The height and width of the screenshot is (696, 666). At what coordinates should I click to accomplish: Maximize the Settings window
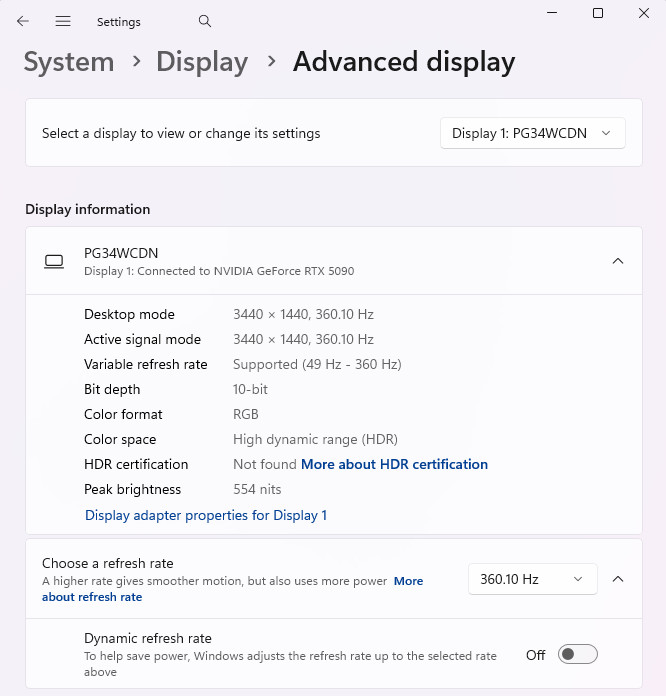click(x=598, y=13)
